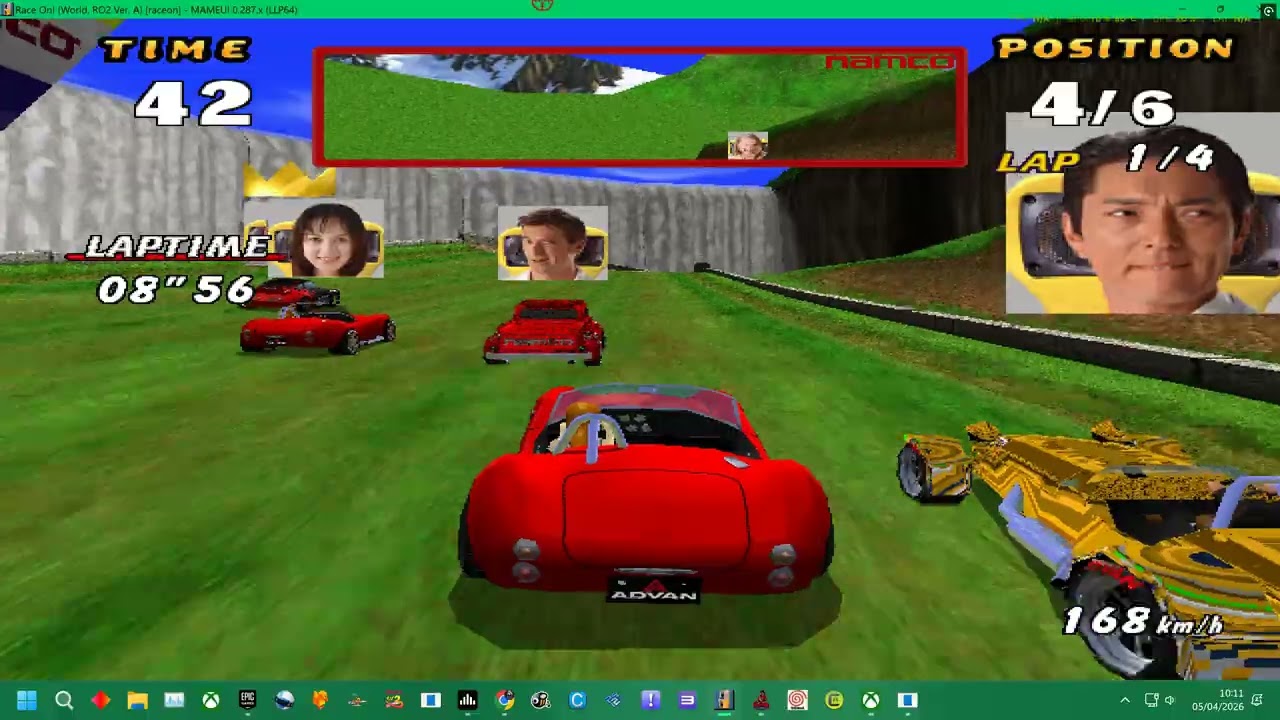Switch to Google Chrome
The width and height of the screenshot is (1280, 720).
coord(504,700)
